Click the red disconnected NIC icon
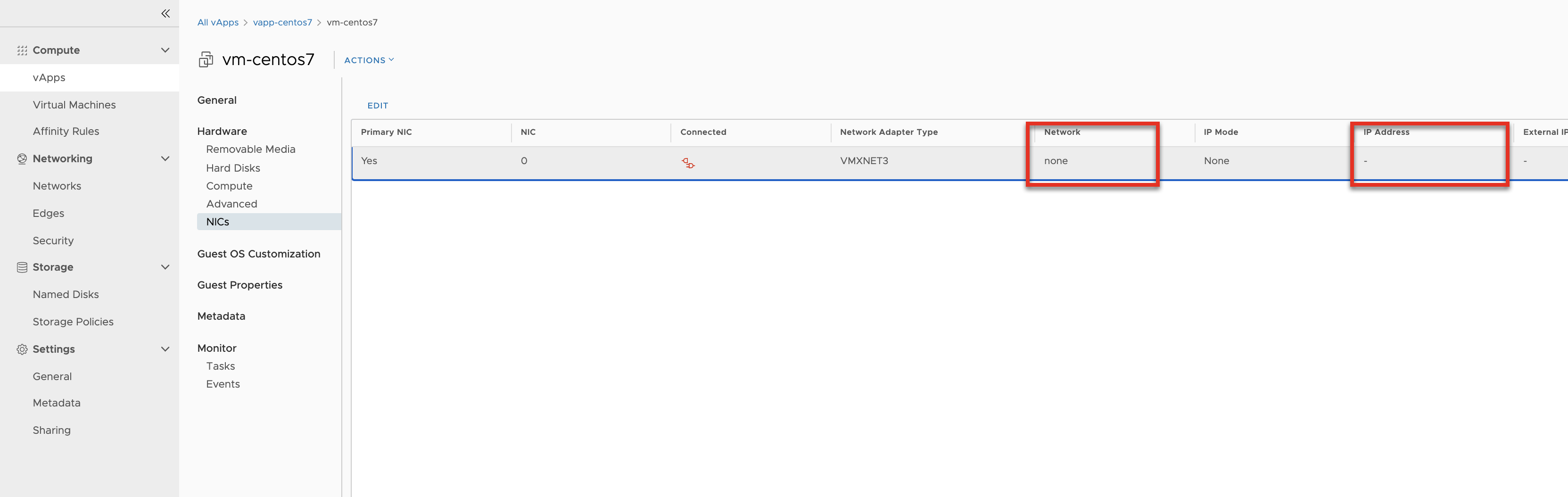 (688, 163)
